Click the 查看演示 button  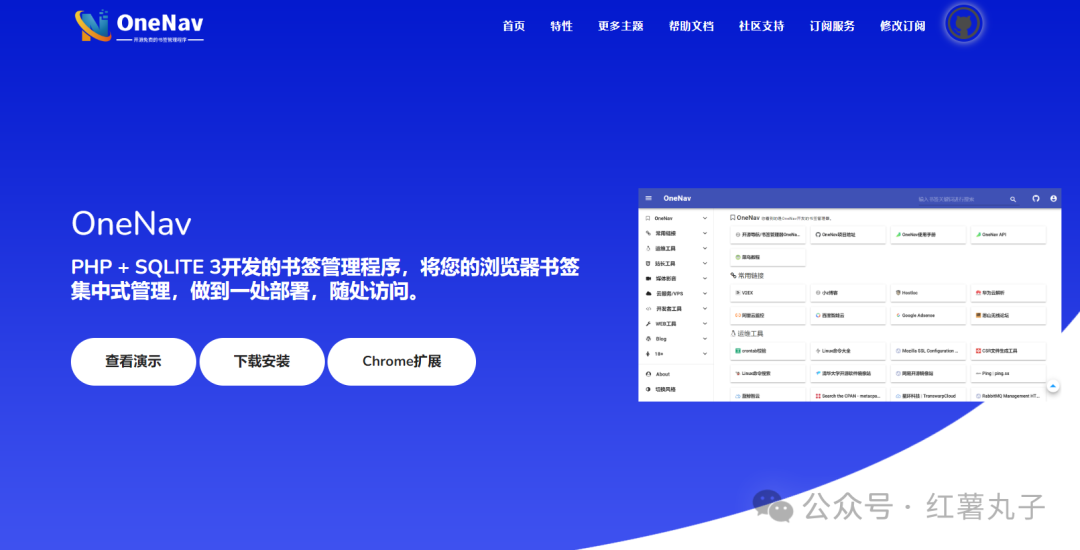133,361
